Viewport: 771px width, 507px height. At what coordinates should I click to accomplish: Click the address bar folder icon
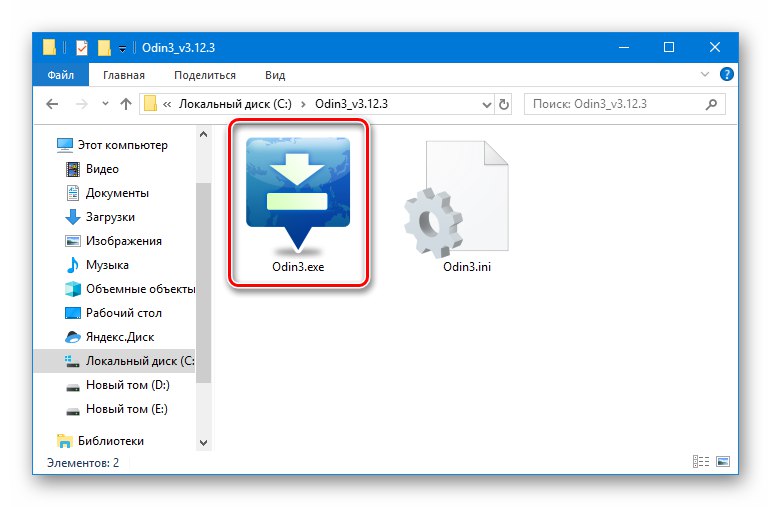coord(150,104)
